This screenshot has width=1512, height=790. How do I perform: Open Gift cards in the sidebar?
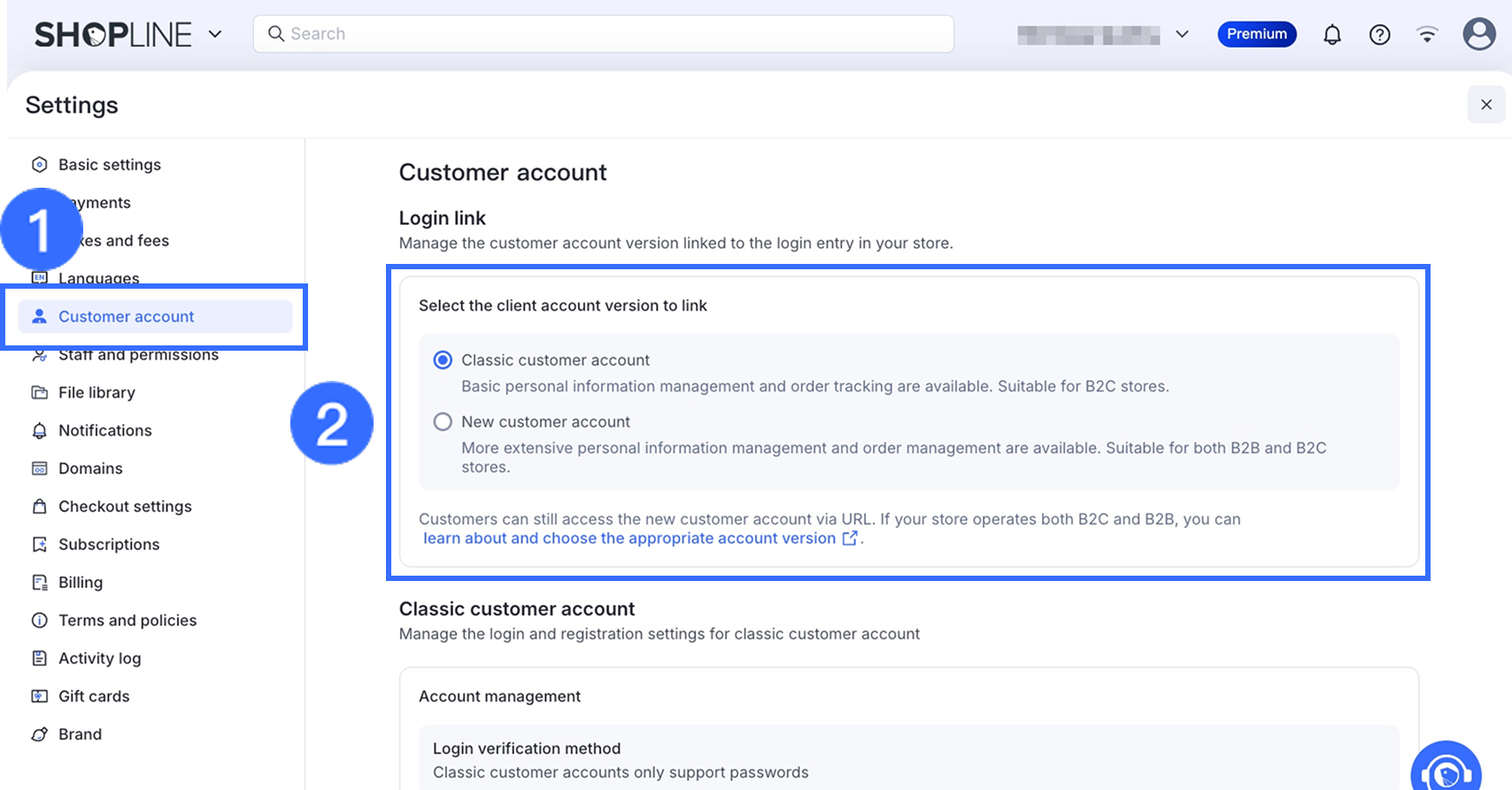(94, 696)
